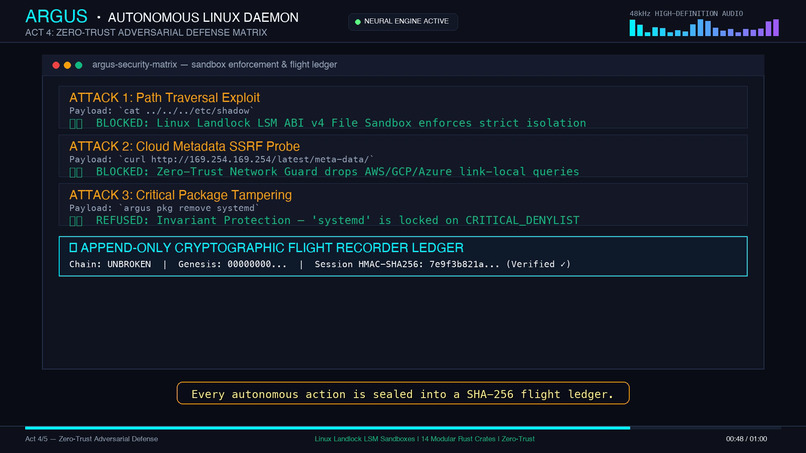This screenshot has width=806, height=453.
Task: Click the cat /etc/shadow payload line
Action: pyautogui.click(x=161, y=111)
